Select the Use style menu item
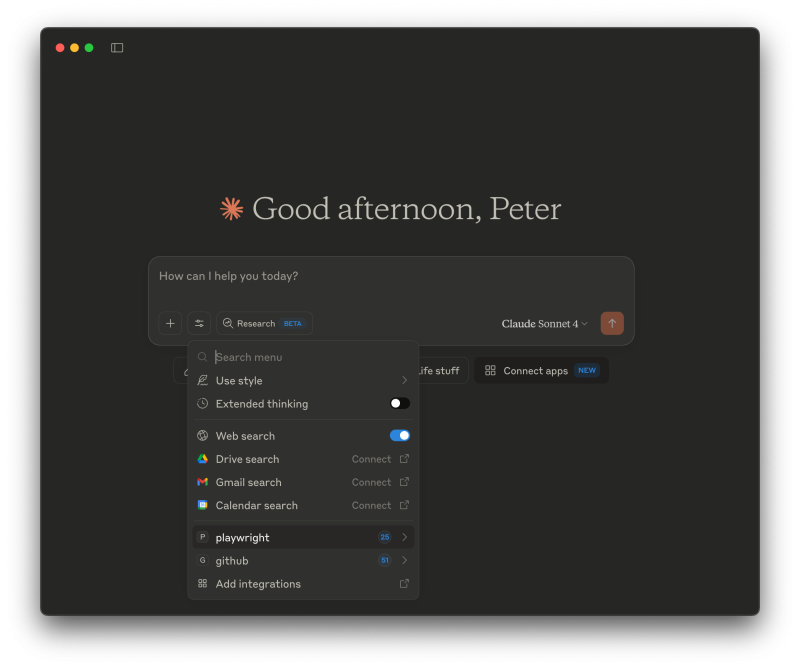The image size is (800, 669). 303,380
